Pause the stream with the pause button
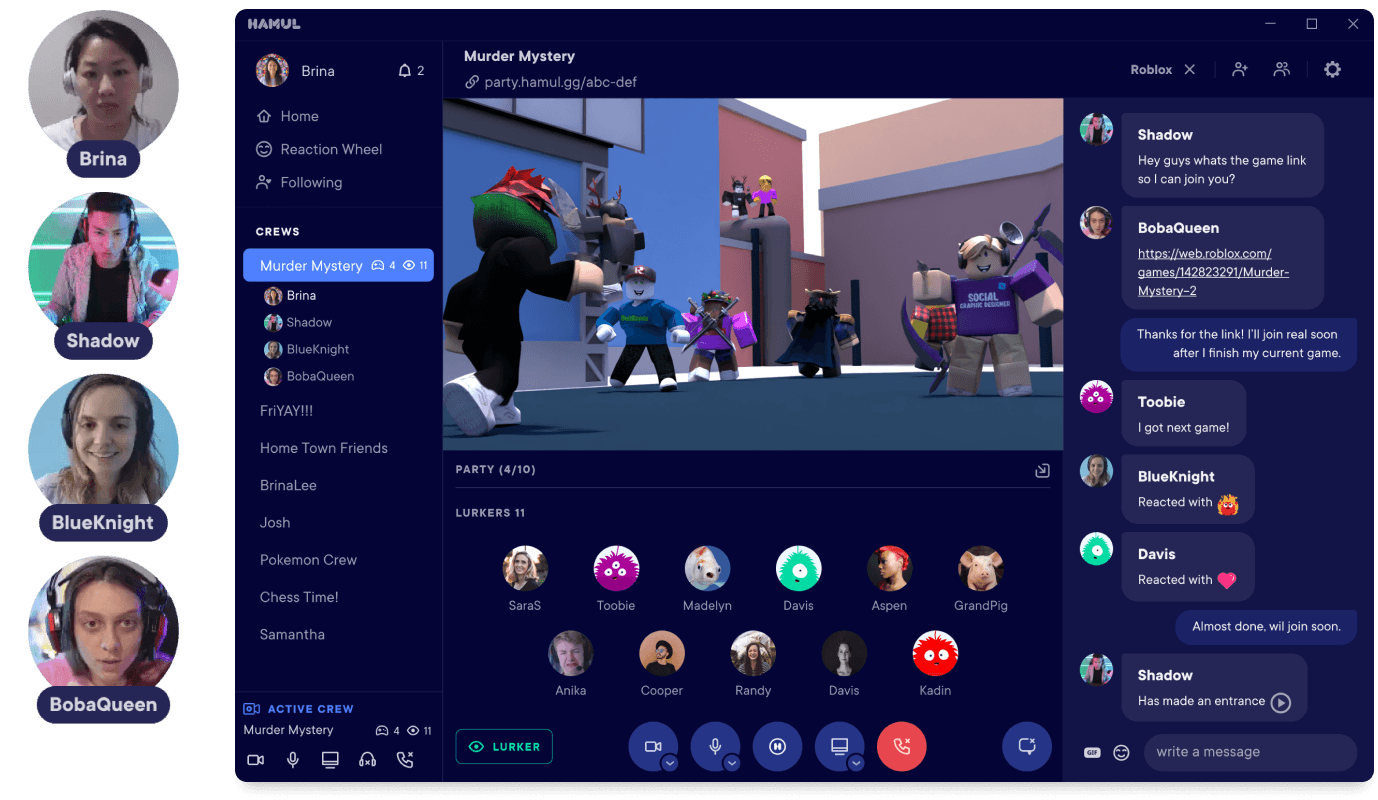The image size is (1378, 800). pyautogui.click(x=778, y=747)
